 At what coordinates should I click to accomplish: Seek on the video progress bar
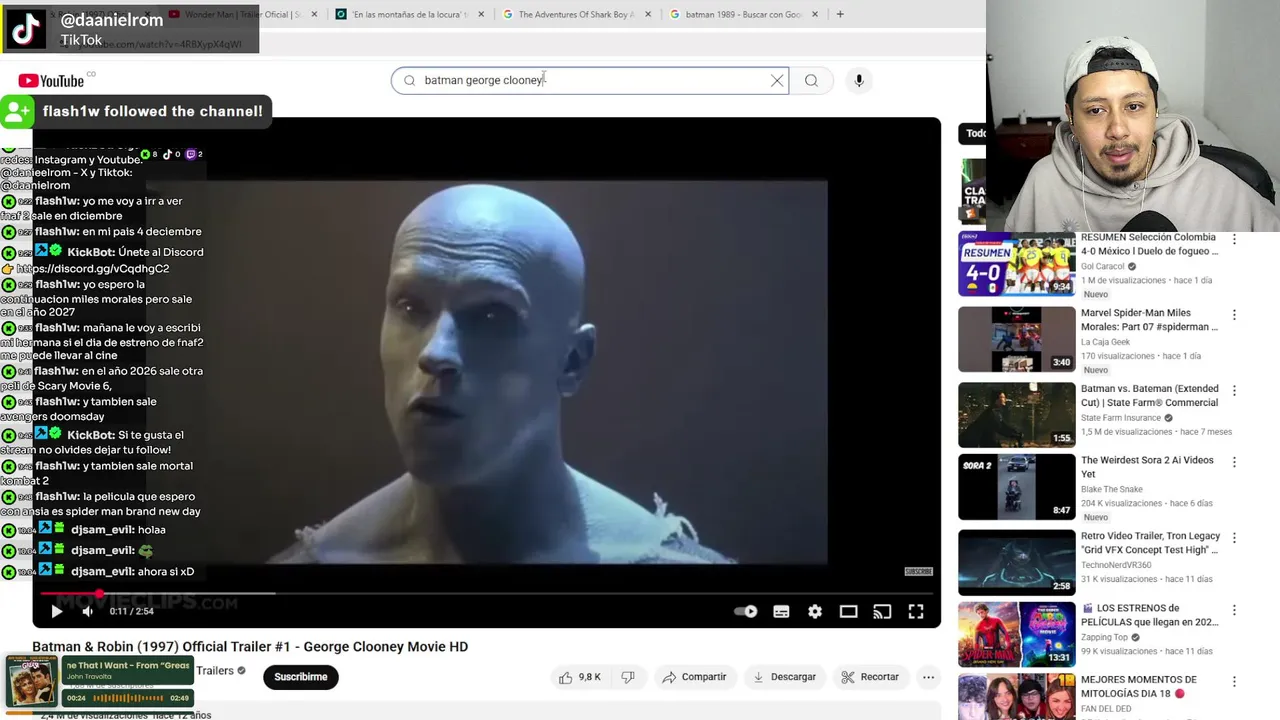pos(487,593)
